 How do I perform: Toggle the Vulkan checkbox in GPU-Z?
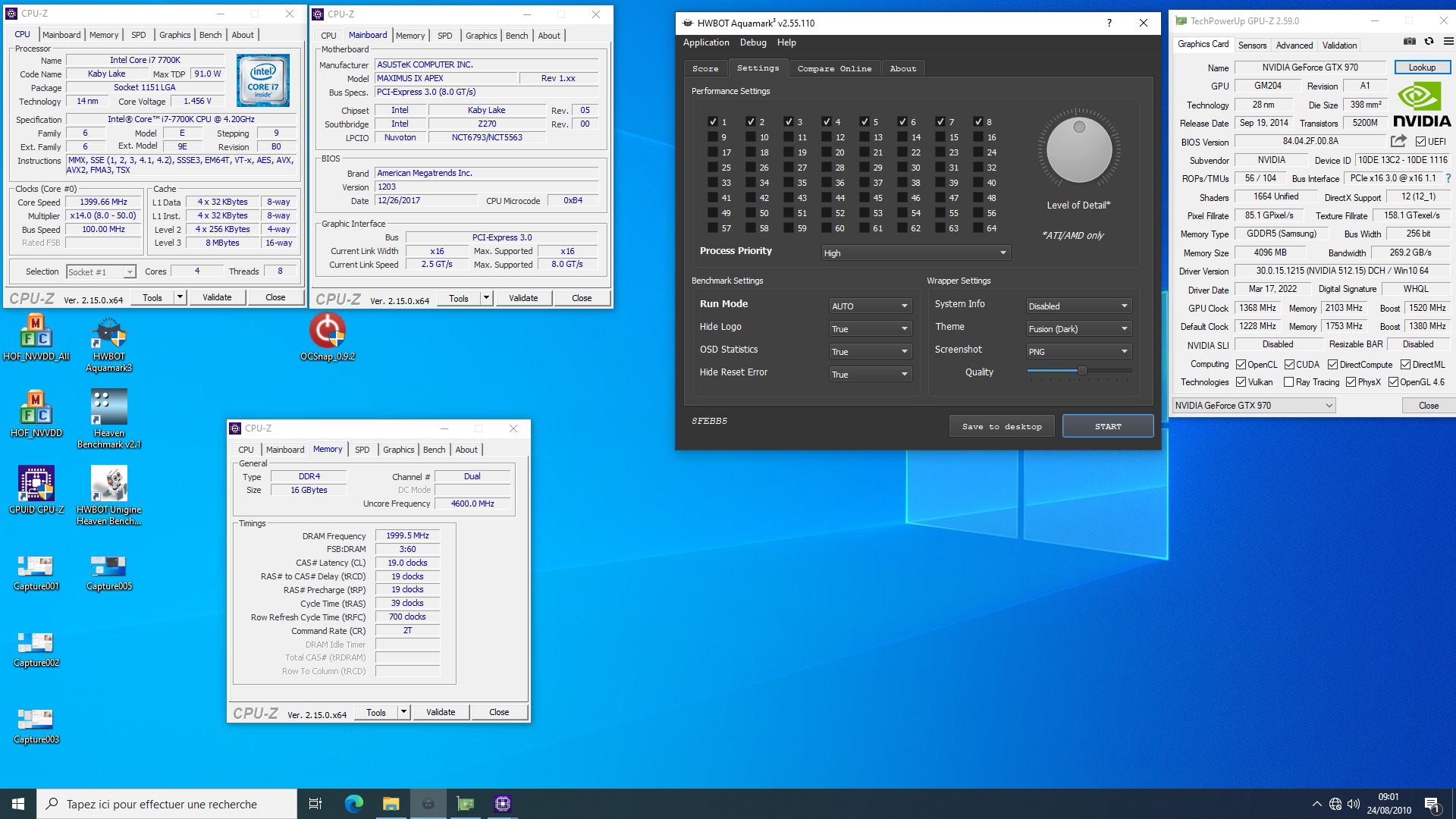coord(1241,382)
